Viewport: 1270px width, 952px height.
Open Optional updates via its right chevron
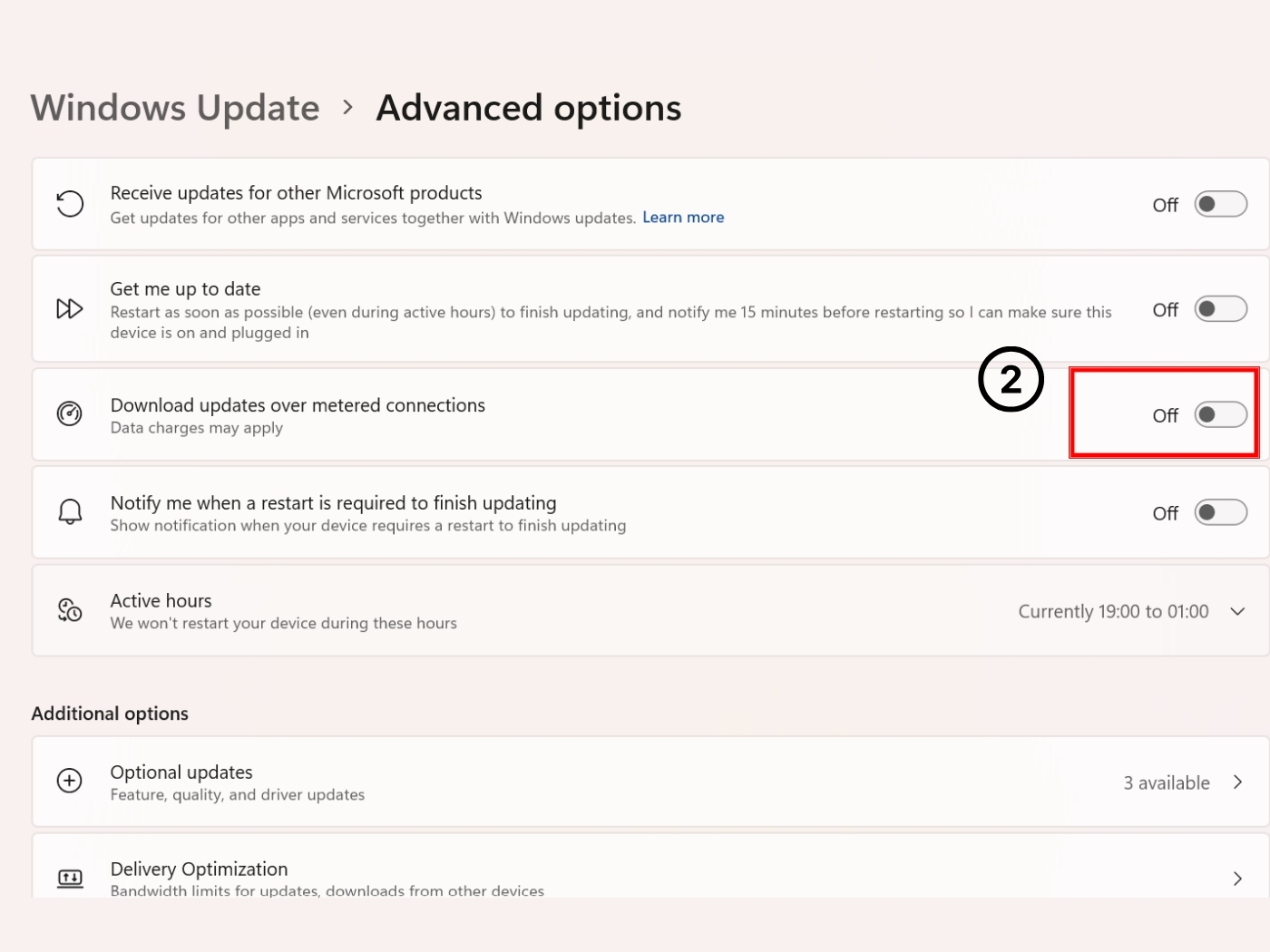point(1237,782)
